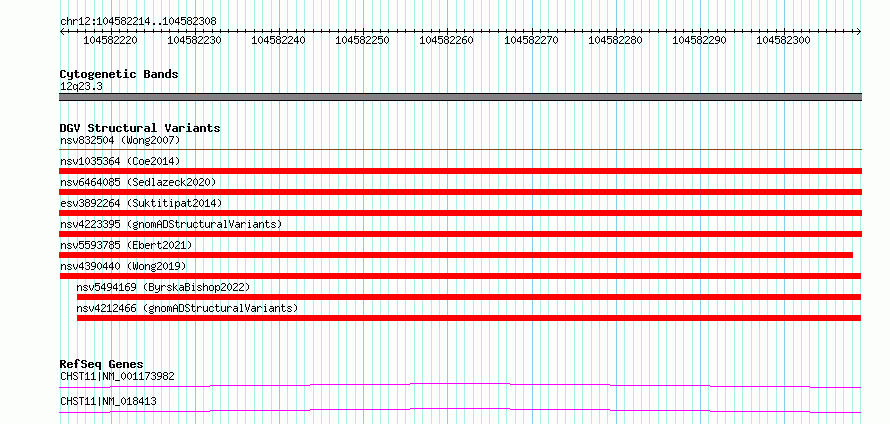This screenshot has width=890, height=424.
Task: Open variant nsv5494169 (ByrskaBishop2022) label
Action: [x=163, y=287]
